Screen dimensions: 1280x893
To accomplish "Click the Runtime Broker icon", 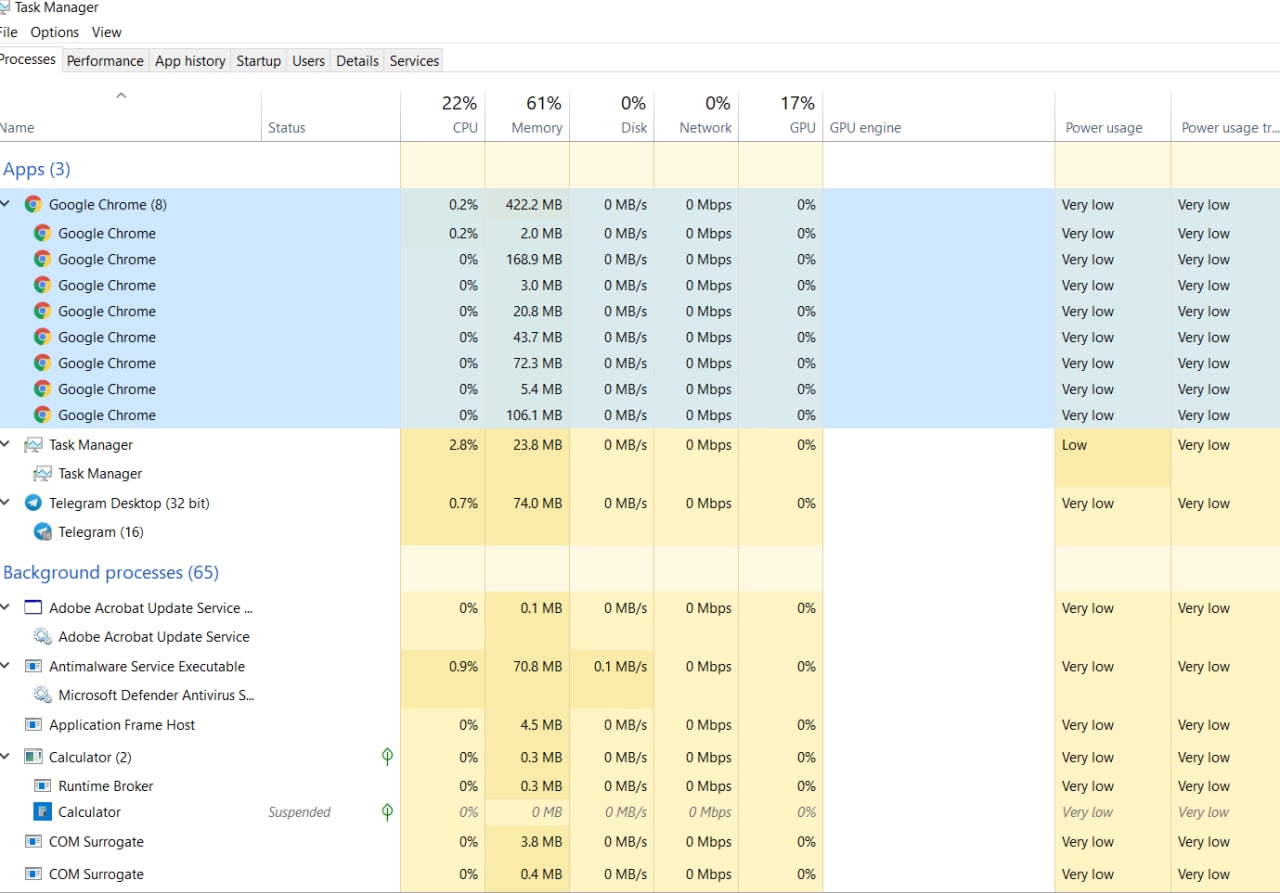I will click(42, 786).
